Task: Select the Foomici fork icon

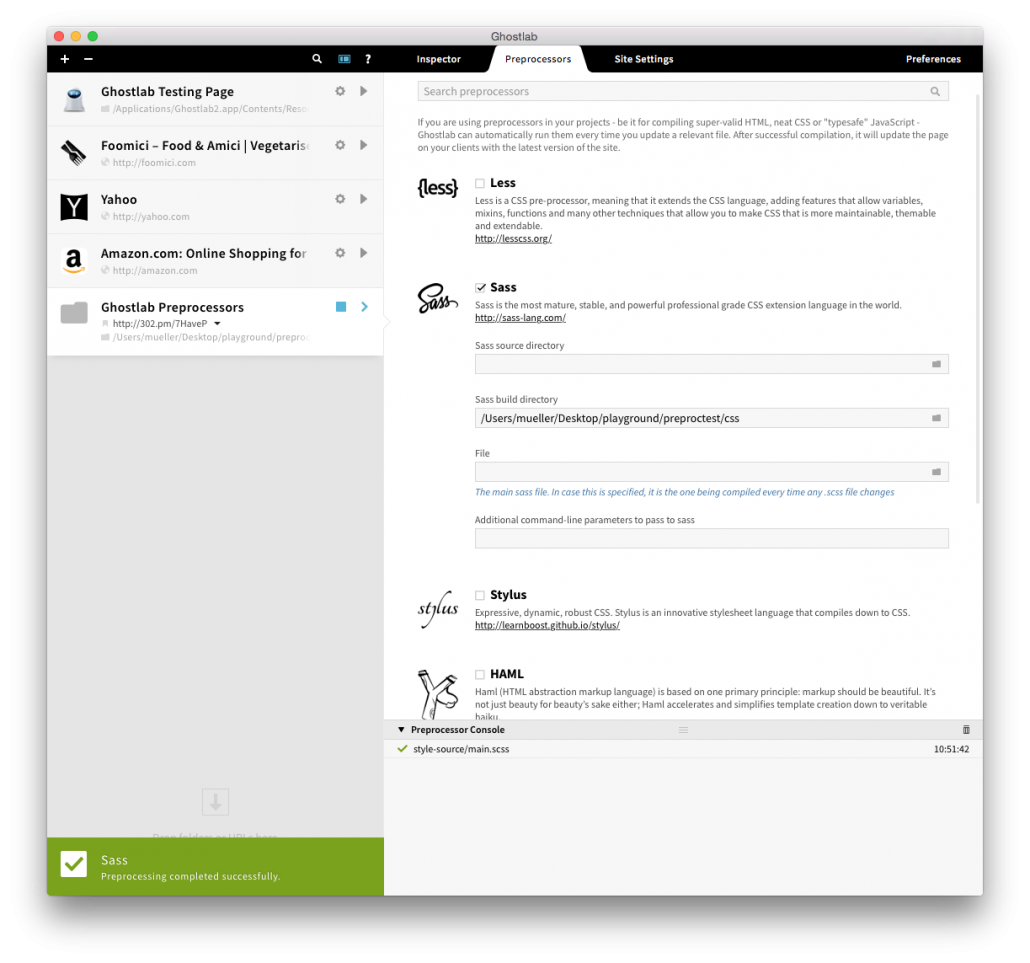Action: 74,153
